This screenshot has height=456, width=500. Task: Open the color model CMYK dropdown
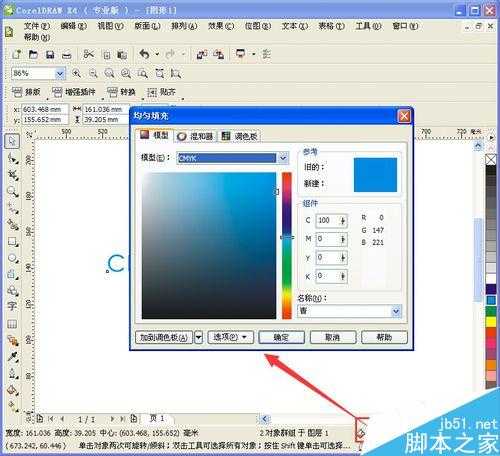232,158
